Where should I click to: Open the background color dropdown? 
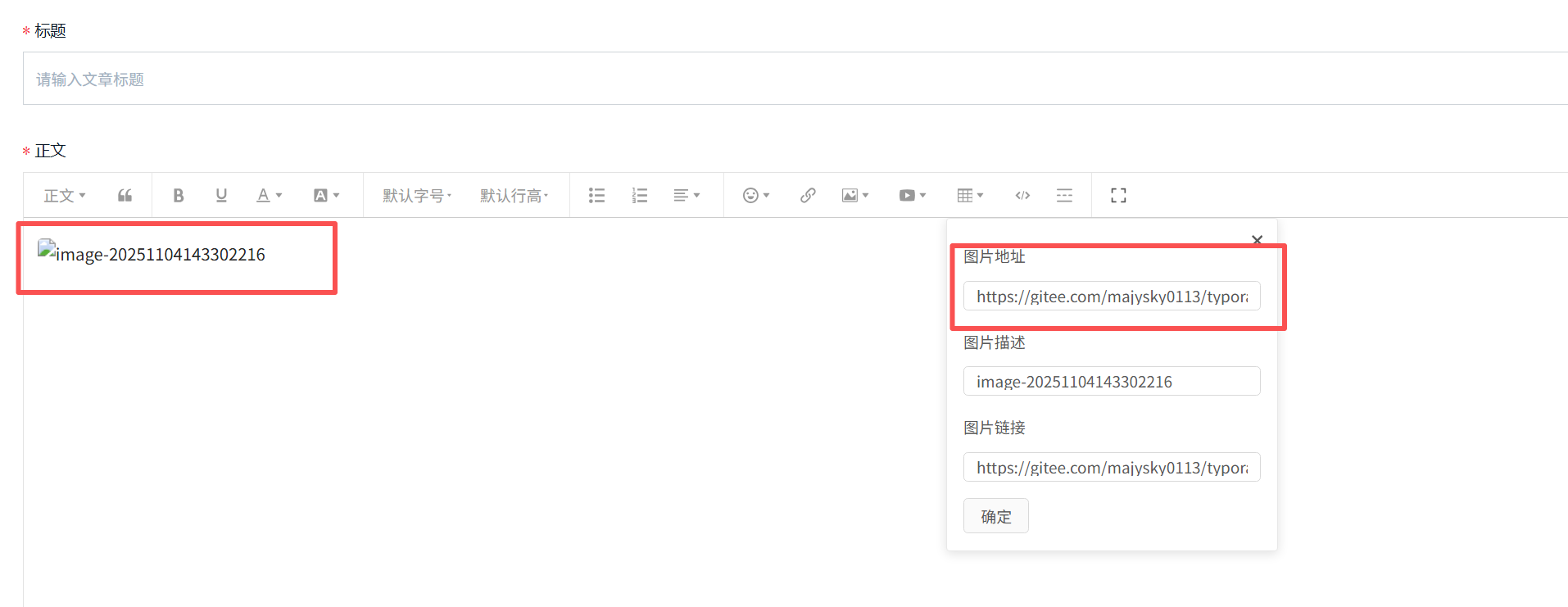click(x=326, y=196)
